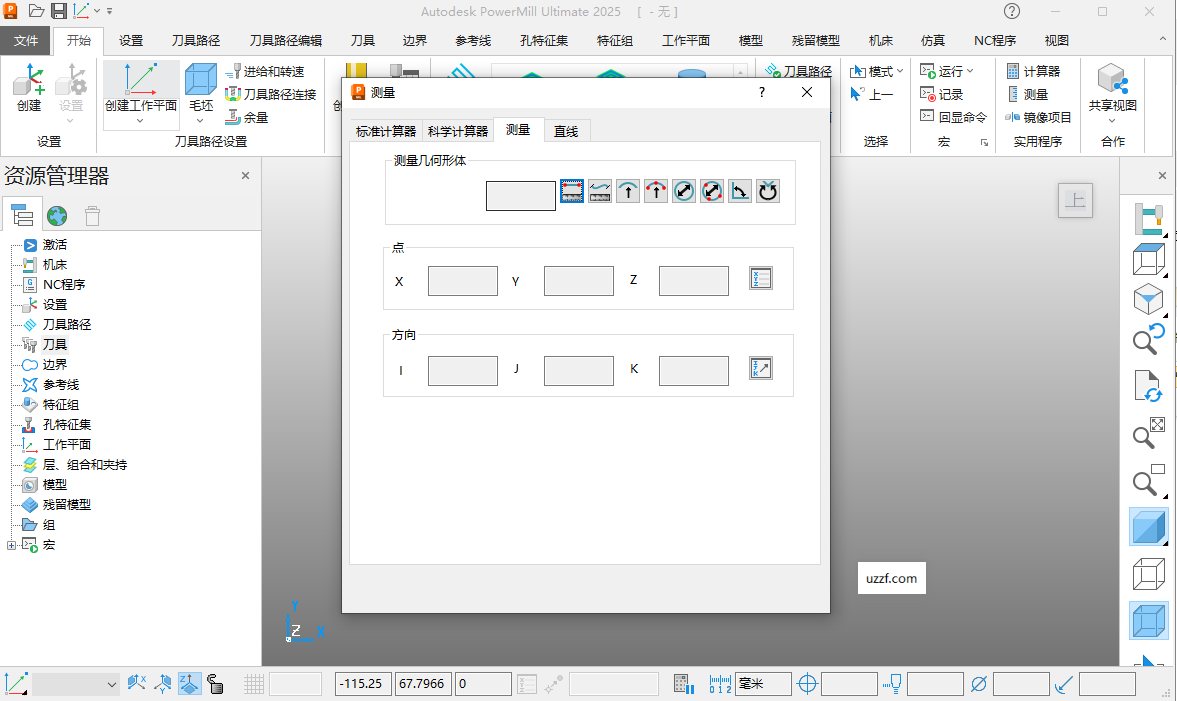Screen dimensions: 1177x701
Task: Open the 工作平面 ribbon tab
Action: pyautogui.click(x=685, y=41)
